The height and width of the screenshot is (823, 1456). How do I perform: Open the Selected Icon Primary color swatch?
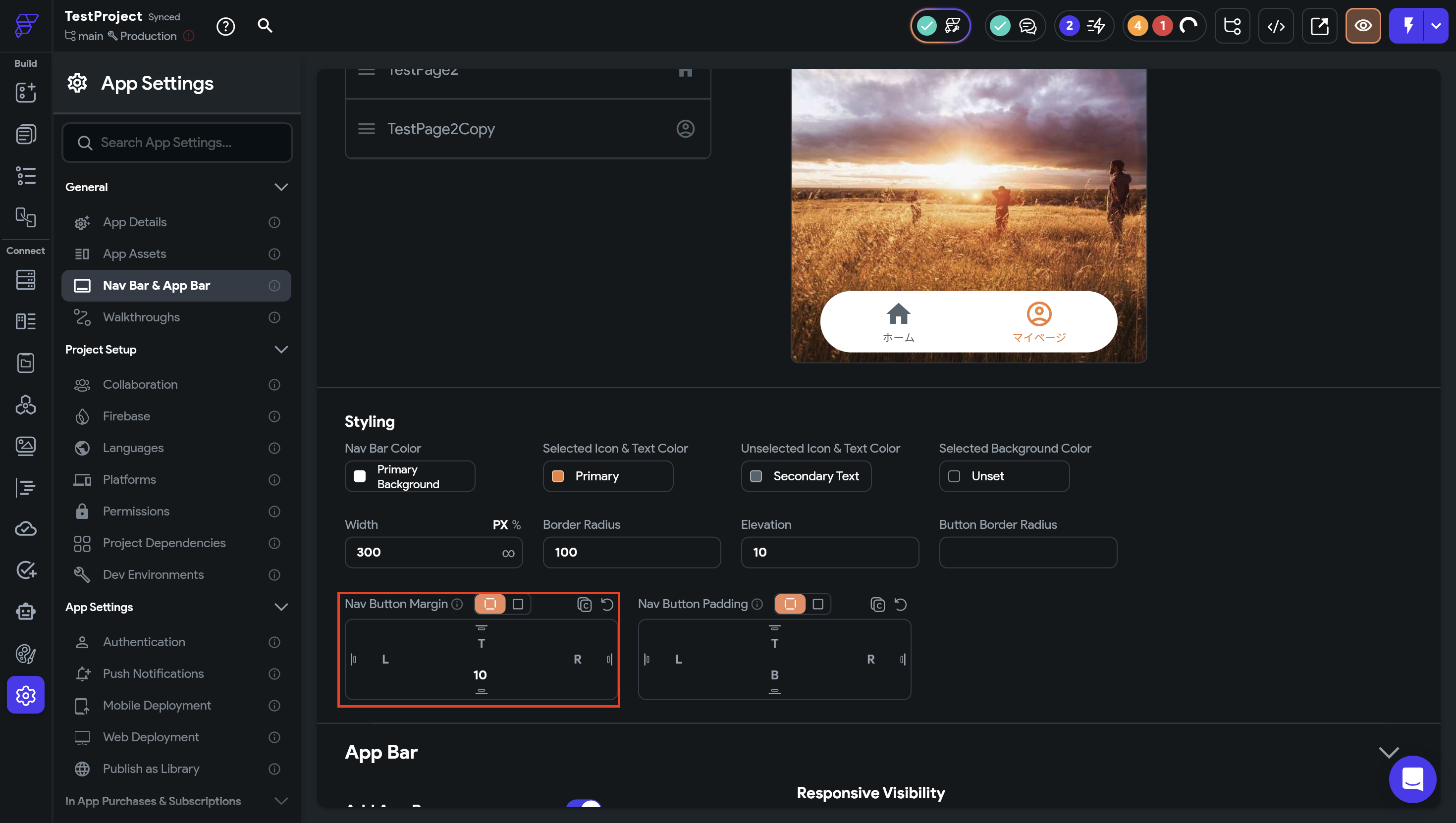pos(557,476)
